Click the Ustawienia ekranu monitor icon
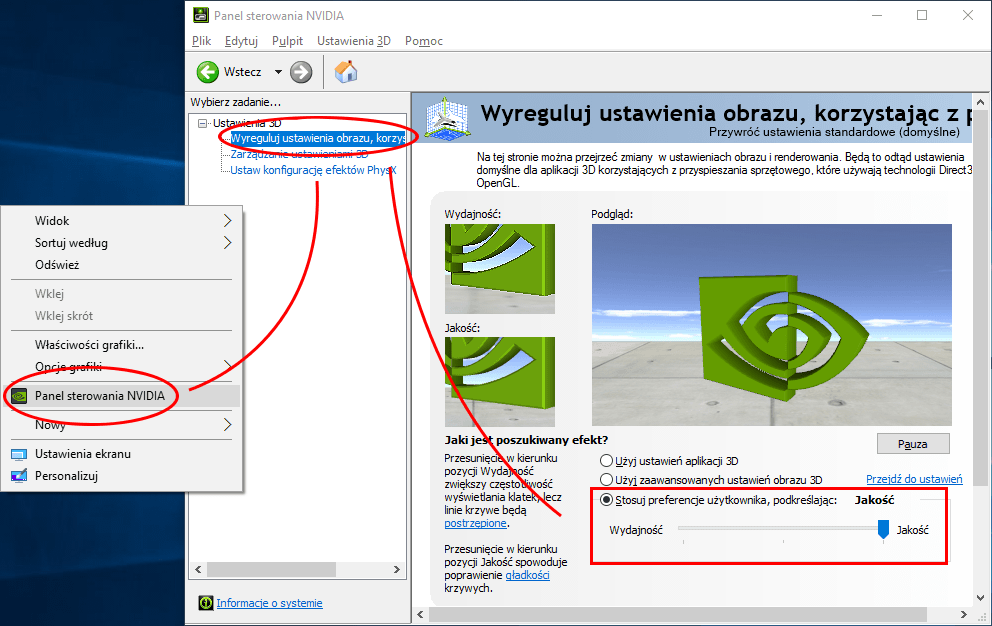 click(x=19, y=454)
